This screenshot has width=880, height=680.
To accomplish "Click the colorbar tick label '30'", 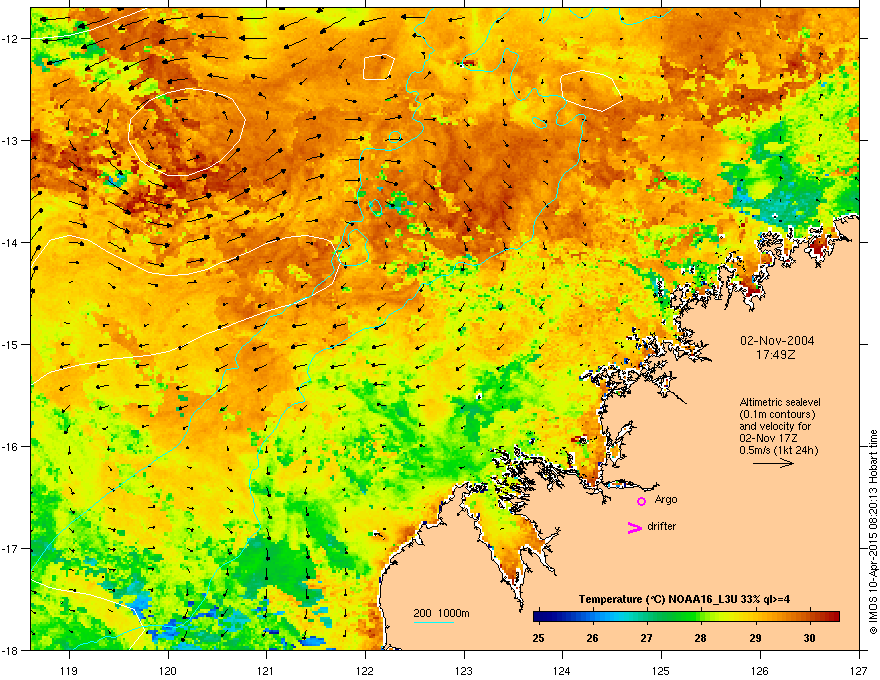I will coord(809,638).
